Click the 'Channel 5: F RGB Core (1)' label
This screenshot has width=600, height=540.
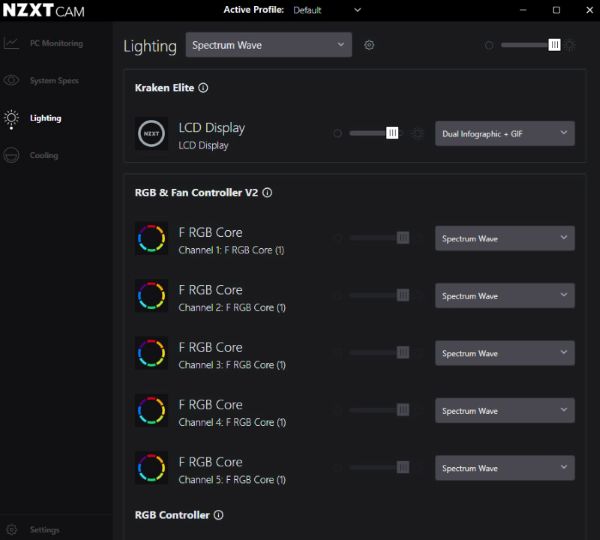click(232, 480)
